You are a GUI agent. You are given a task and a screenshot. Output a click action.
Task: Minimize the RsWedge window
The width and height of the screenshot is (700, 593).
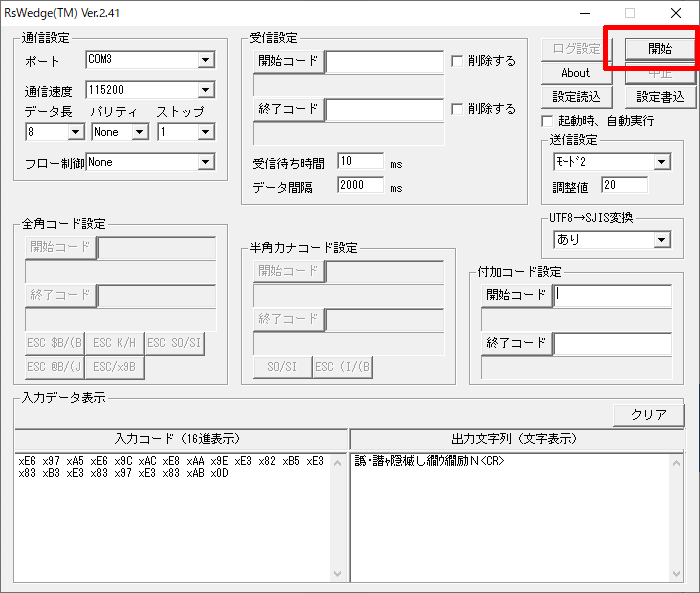pos(585,13)
